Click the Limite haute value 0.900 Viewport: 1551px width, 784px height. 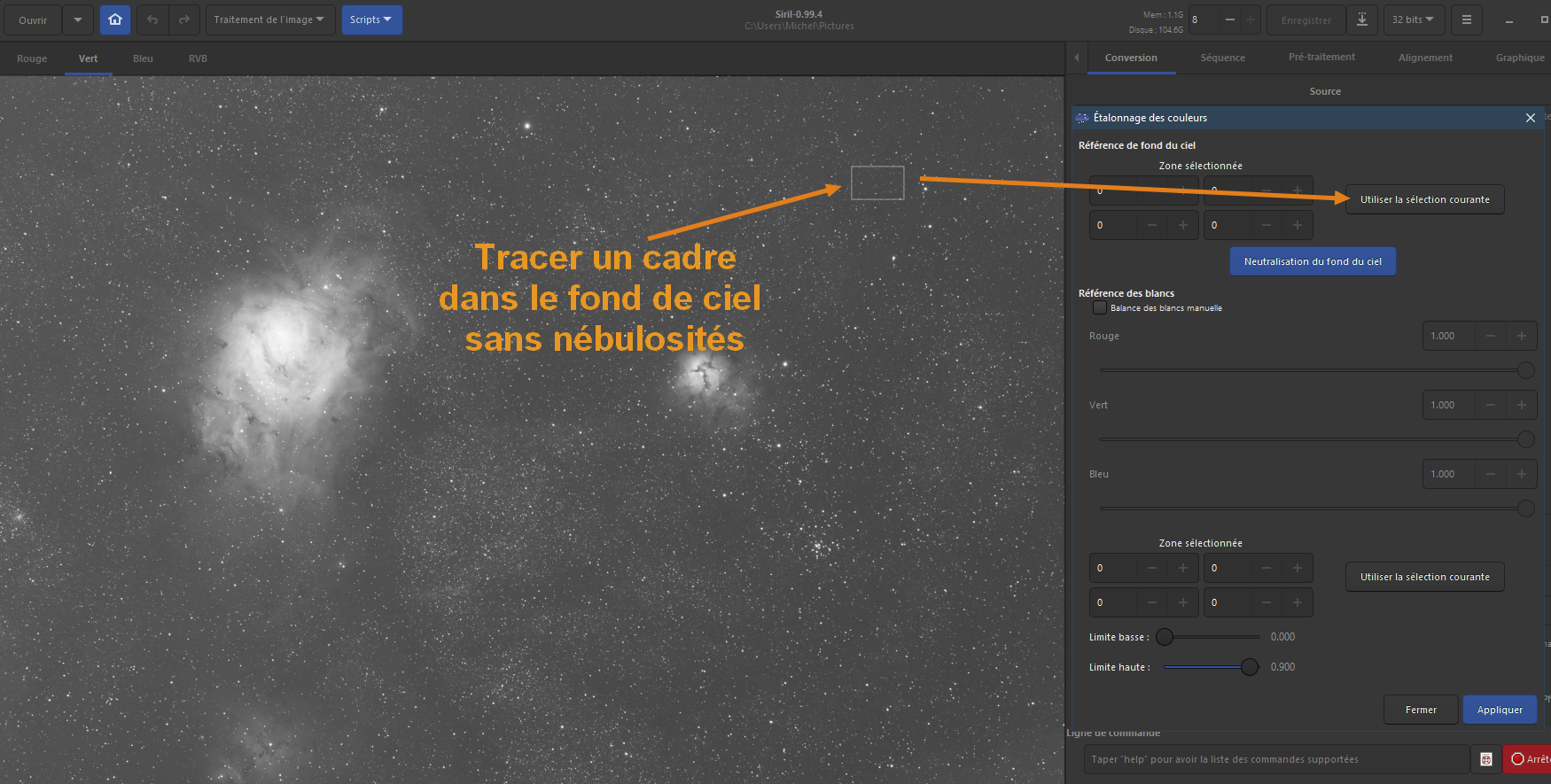pos(1282,667)
